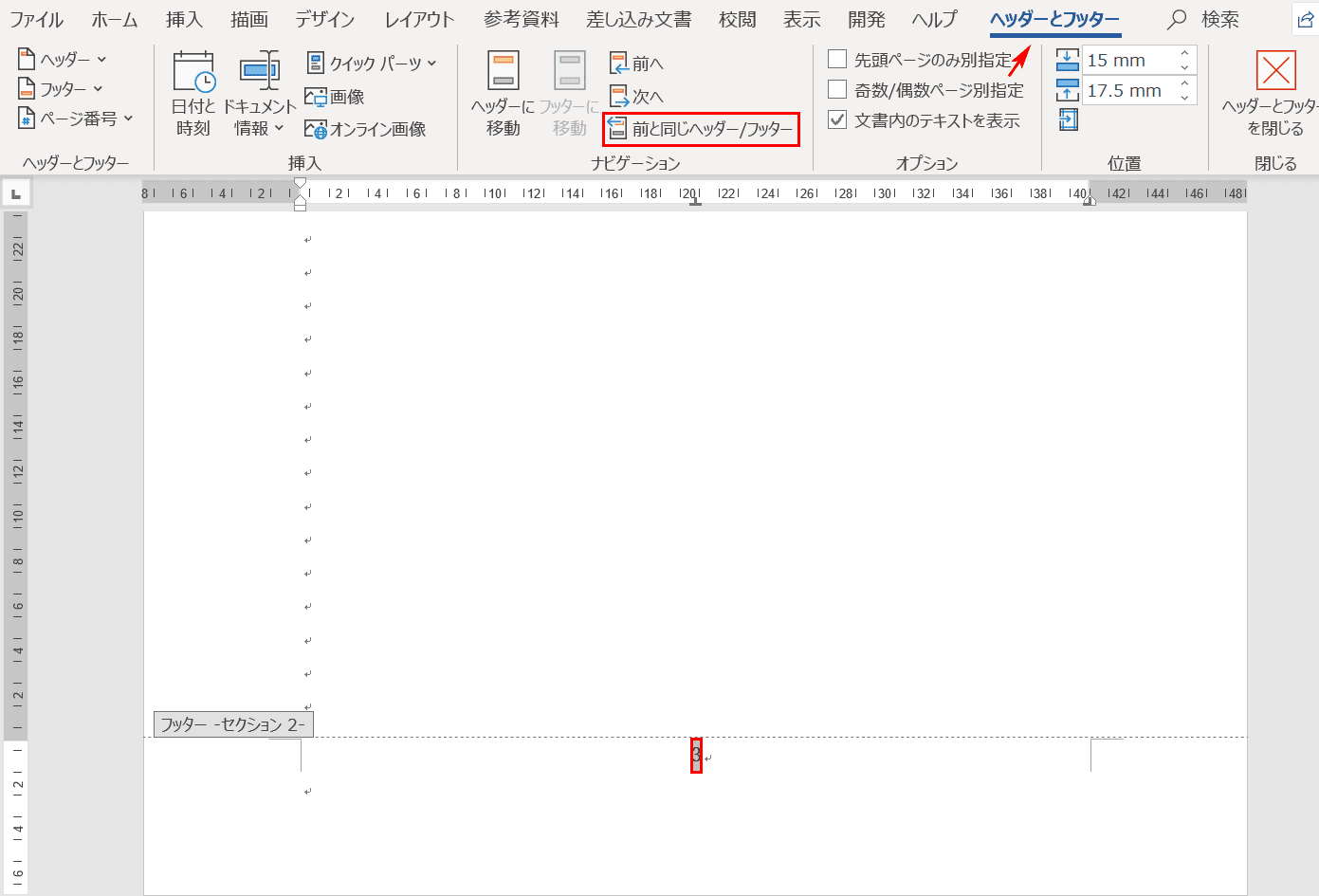Click page number 3 in footer

click(696, 756)
